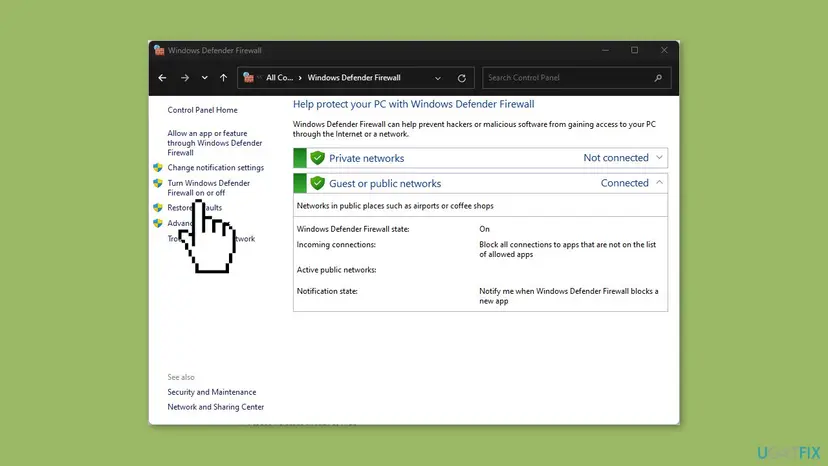This screenshot has width=828, height=466.
Task: Click shield icon beside Advanced settings
Action: (158, 223)
